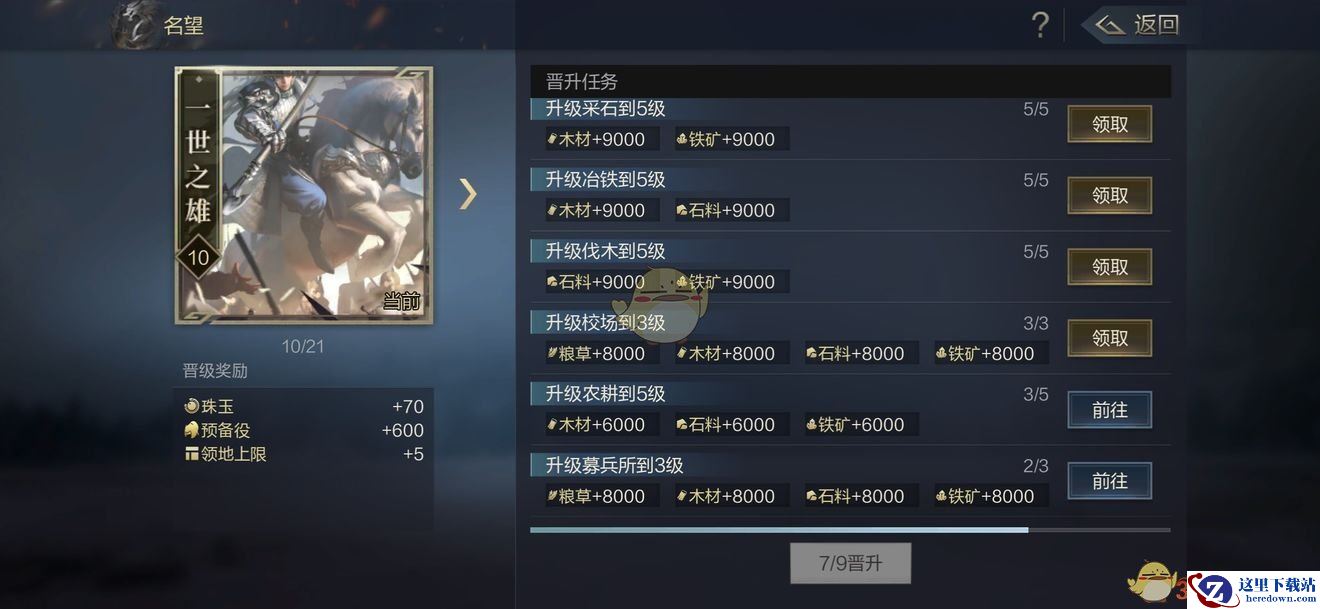
Task: Click the task list progress bar
Action: 850,530
